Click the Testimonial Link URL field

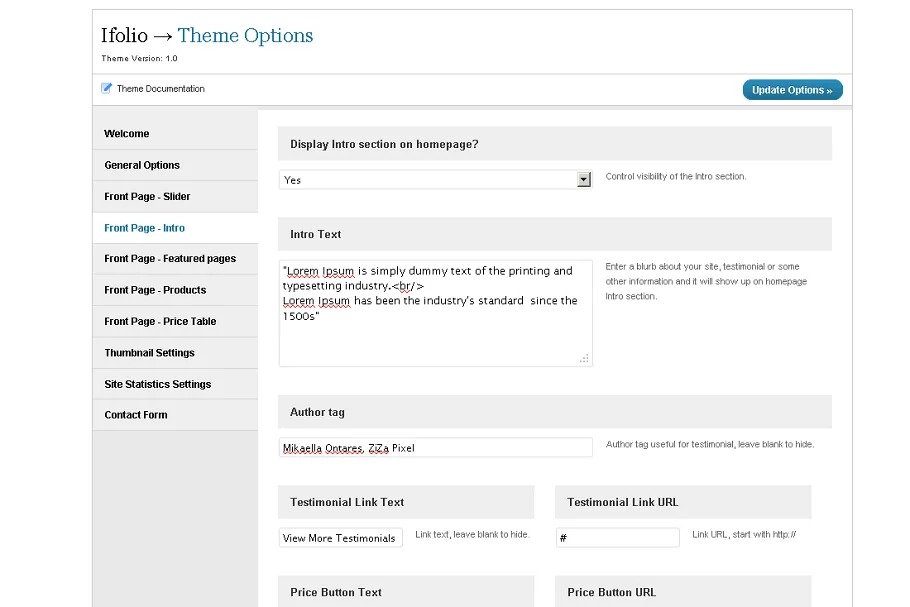click(x=617, y=538)
